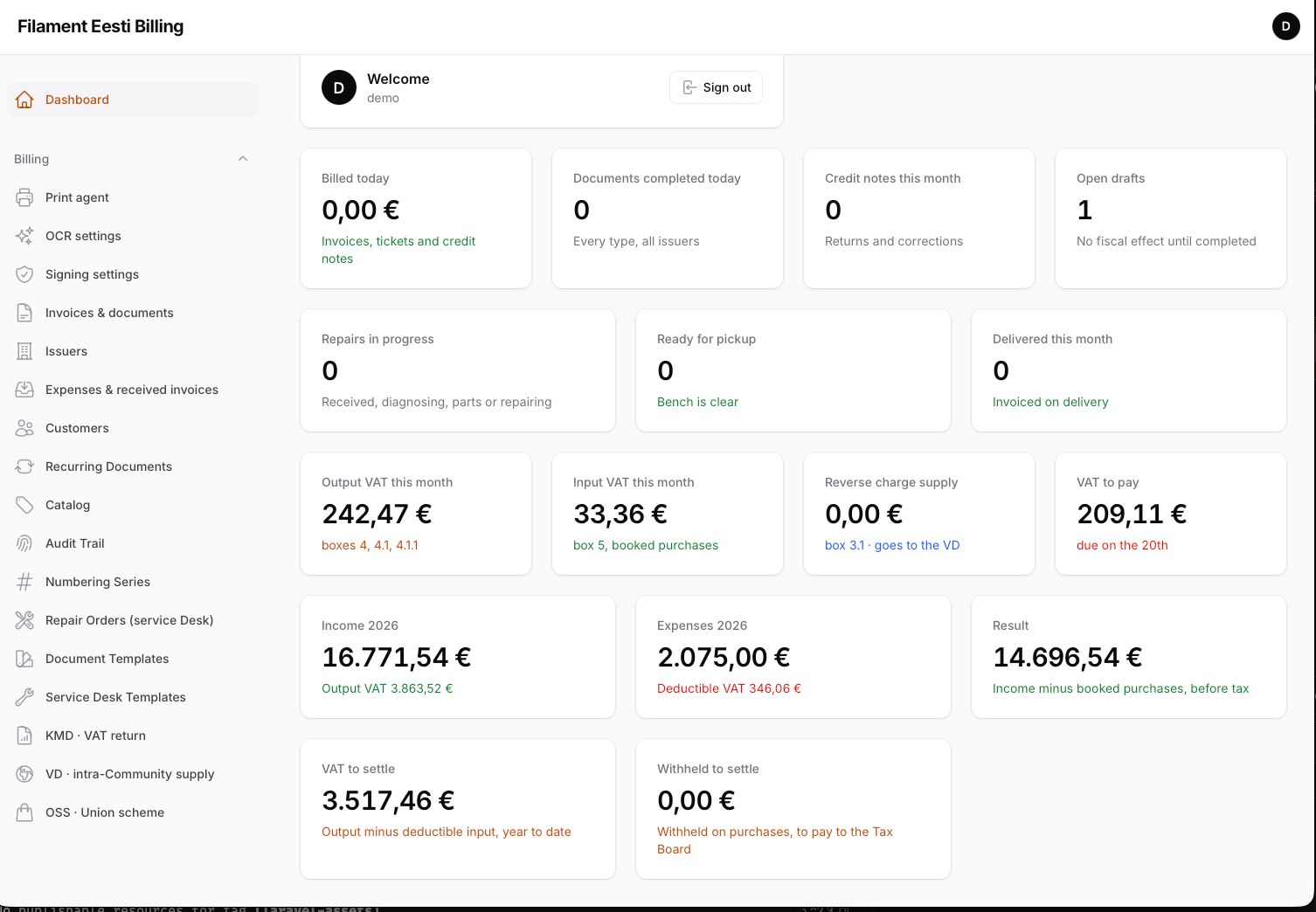The width and height of the screenshot is (1316, 912).
Task: Click 'boxes 4, 4.1, 4.1.1' text
Action: pyautogui.click(x=370, y=545)
